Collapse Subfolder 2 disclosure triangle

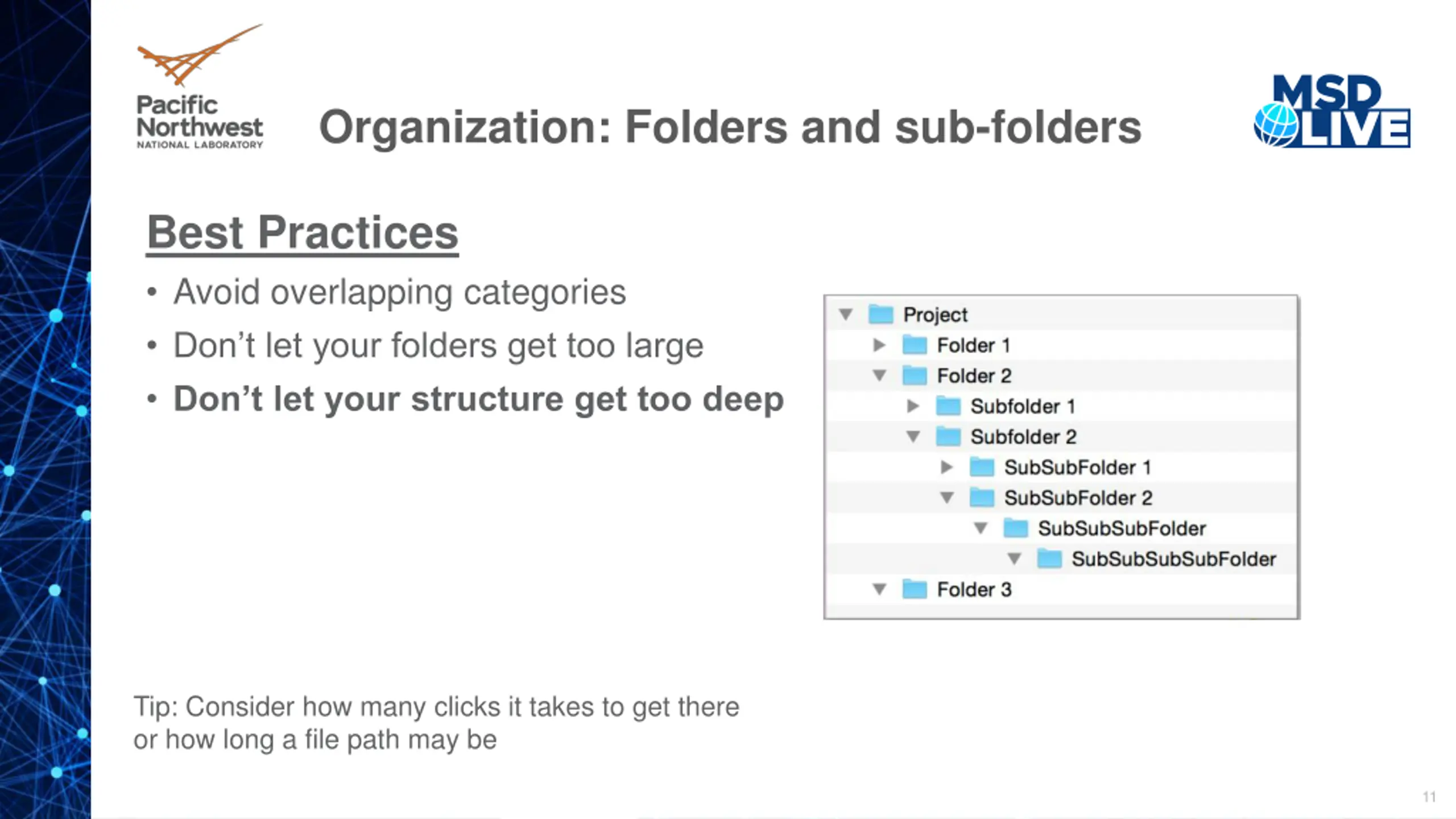(913, 437)
